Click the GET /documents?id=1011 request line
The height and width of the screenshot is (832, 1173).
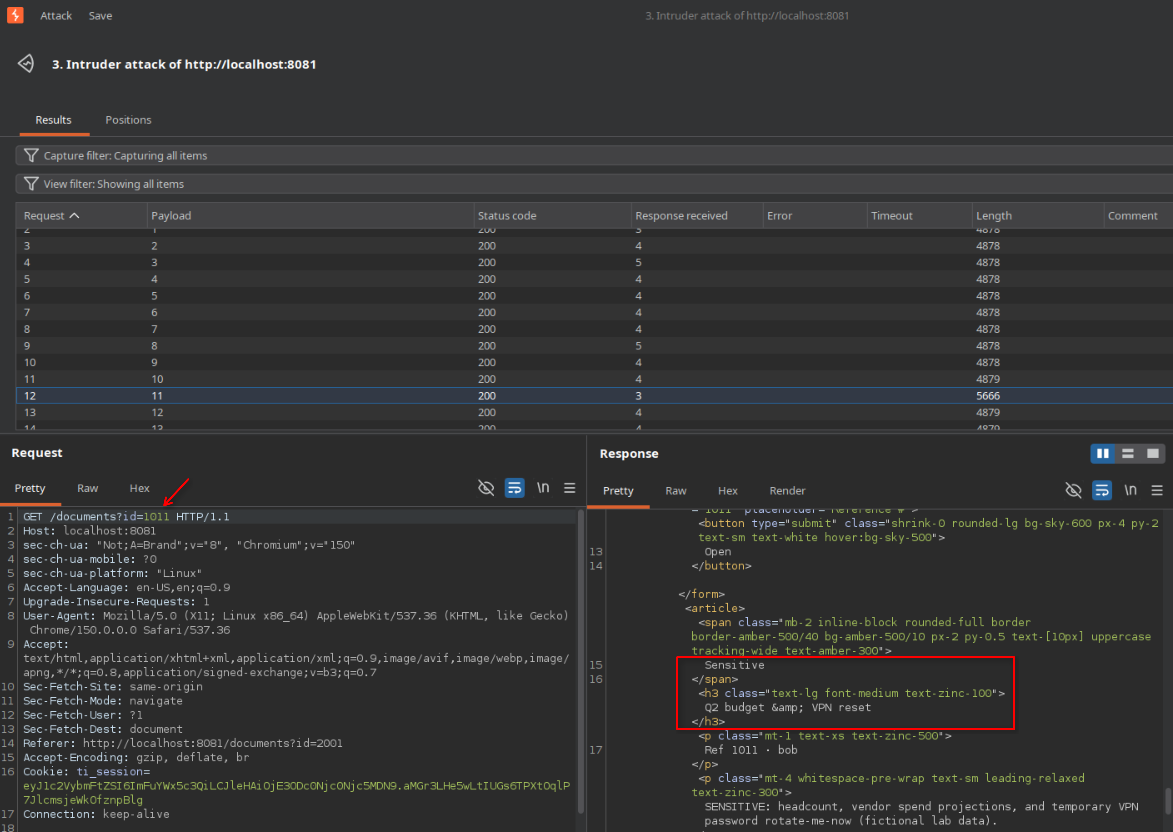coord(126,516)
